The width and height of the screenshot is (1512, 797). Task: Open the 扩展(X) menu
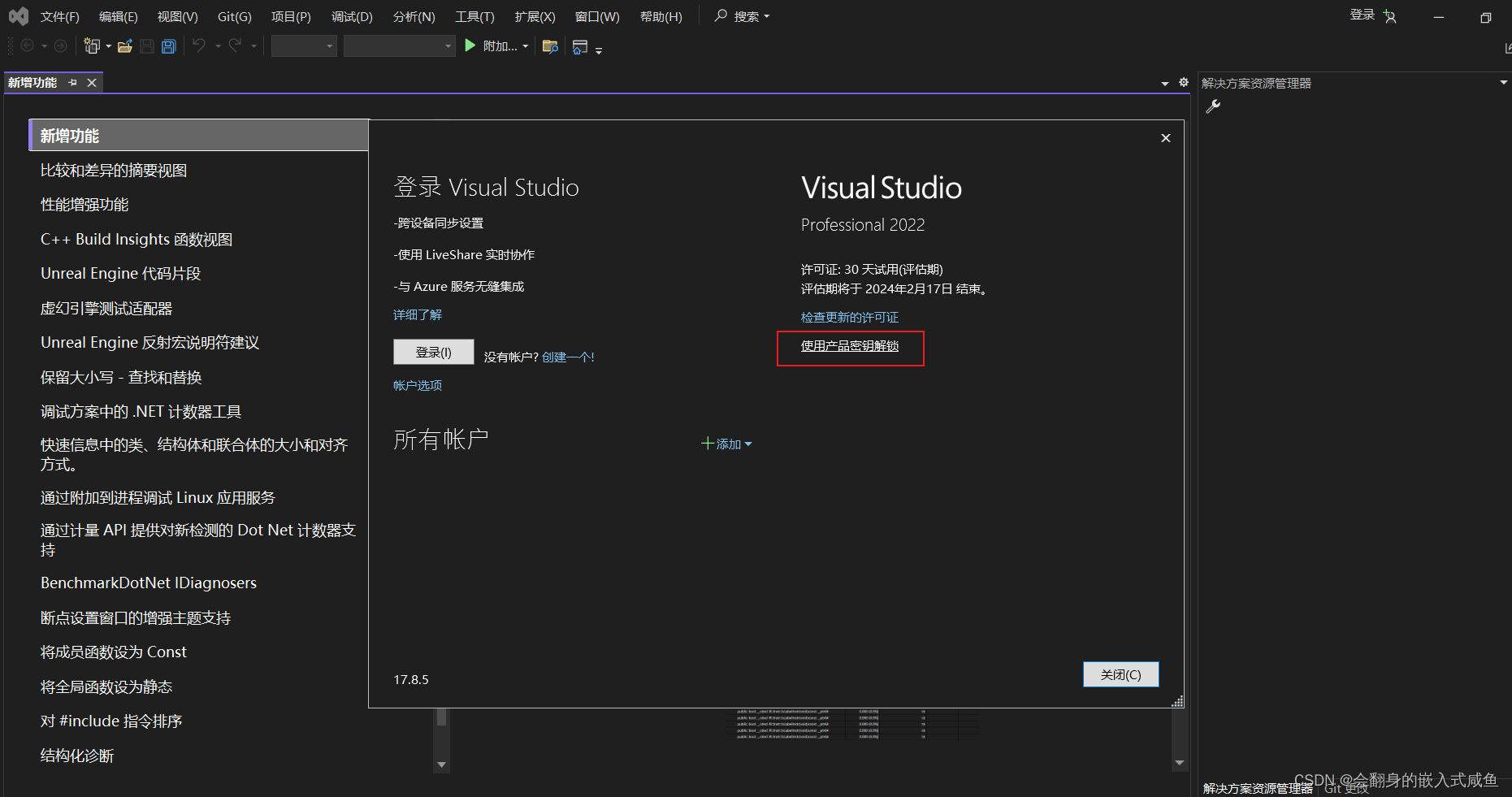pyautogui.click(x=535, y=16)
